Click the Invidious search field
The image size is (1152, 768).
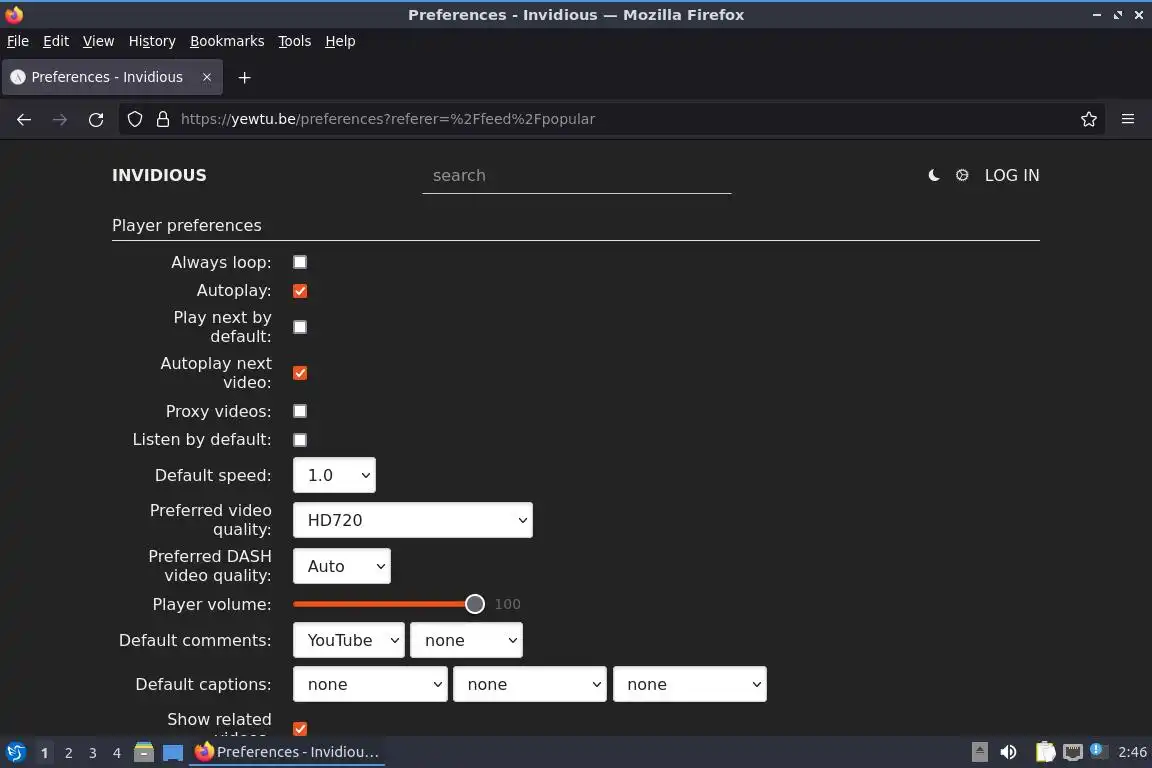(x=577, y=176)
